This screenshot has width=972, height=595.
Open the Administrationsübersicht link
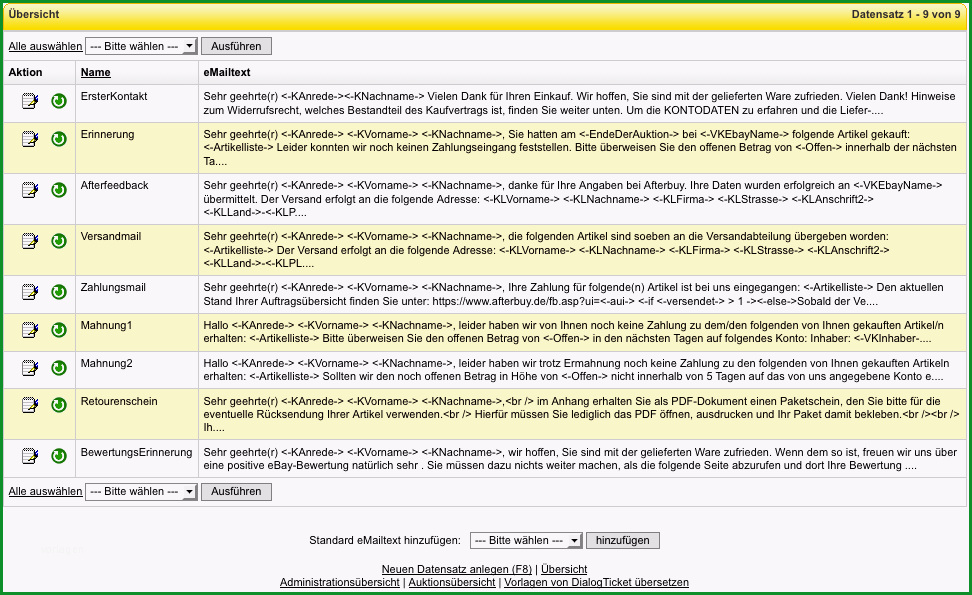click(340, 583)
